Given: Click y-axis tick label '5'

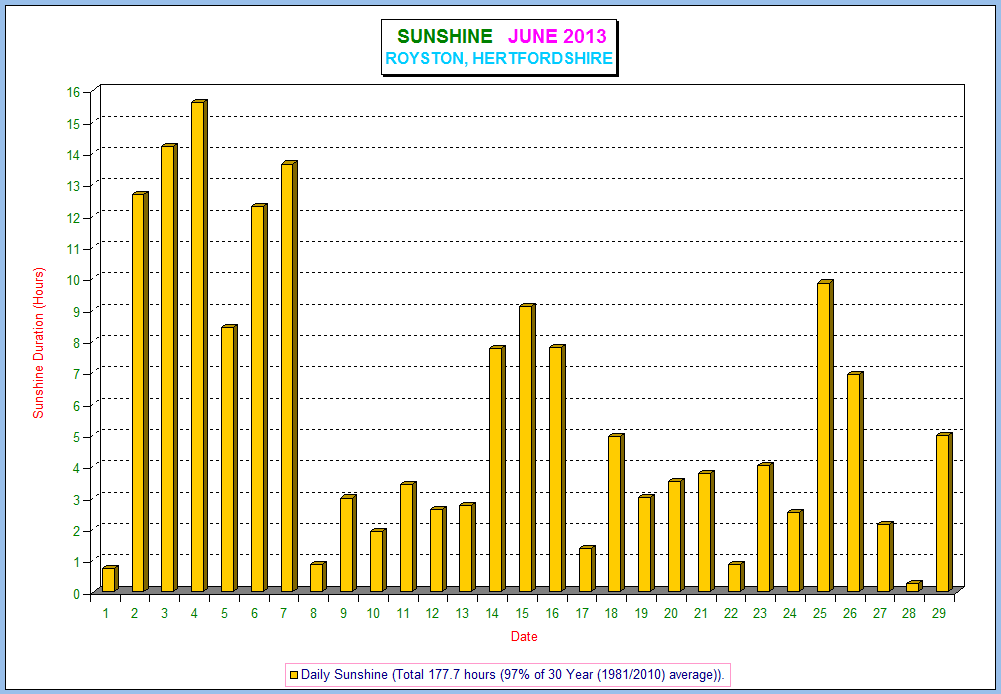Looking at the screenshot, I should pyautogui.click(x=77, y=437).
